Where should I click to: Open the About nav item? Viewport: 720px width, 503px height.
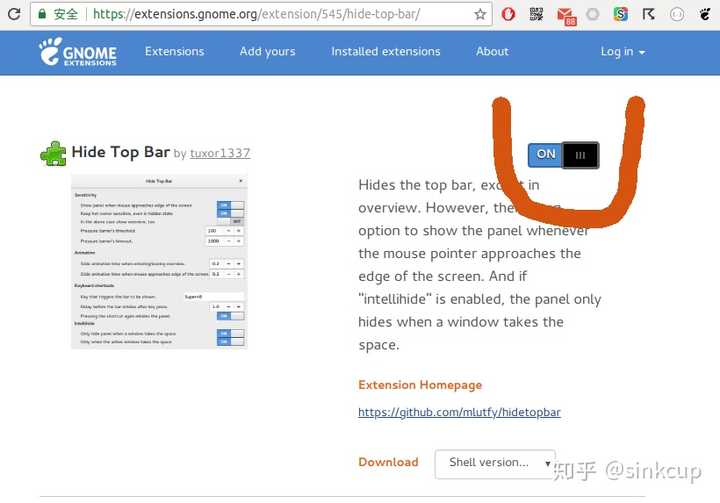point(492,51)
